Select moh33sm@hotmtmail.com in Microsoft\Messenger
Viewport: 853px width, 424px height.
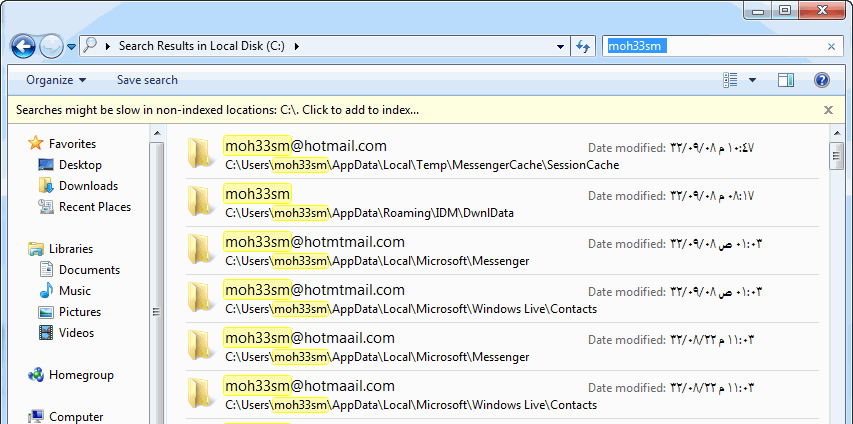pos(502,250)
